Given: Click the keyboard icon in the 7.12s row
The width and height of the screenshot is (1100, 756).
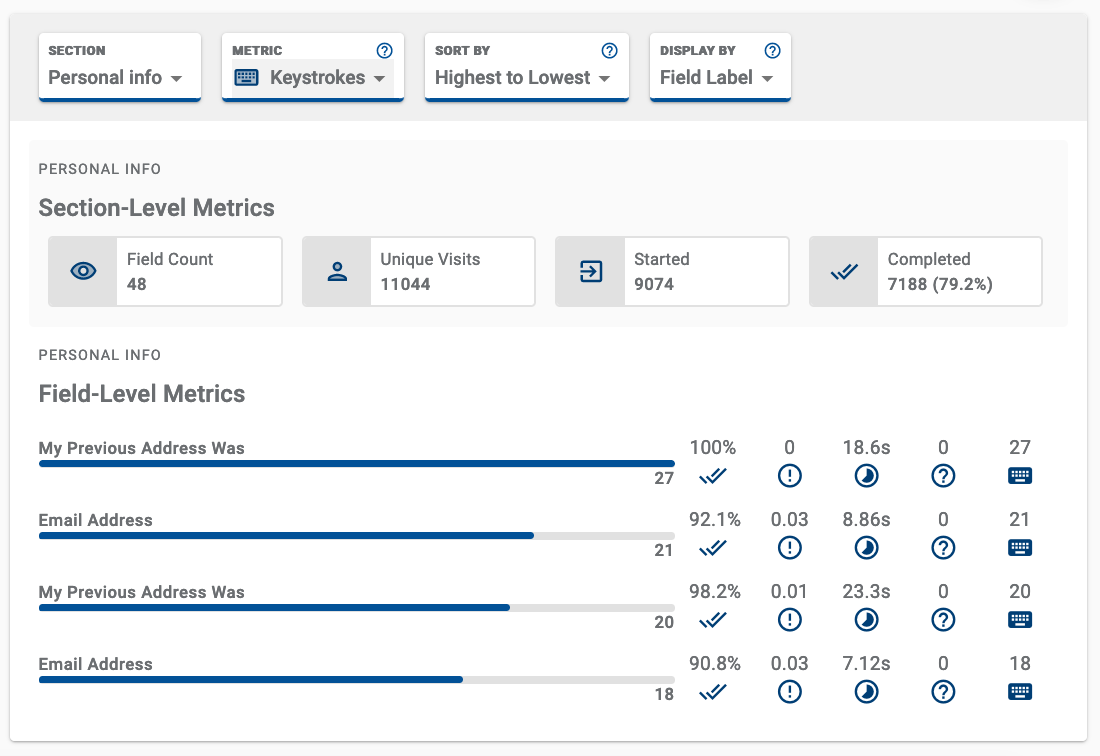Looking at the screenshot, I should [x=1020, y=692].
